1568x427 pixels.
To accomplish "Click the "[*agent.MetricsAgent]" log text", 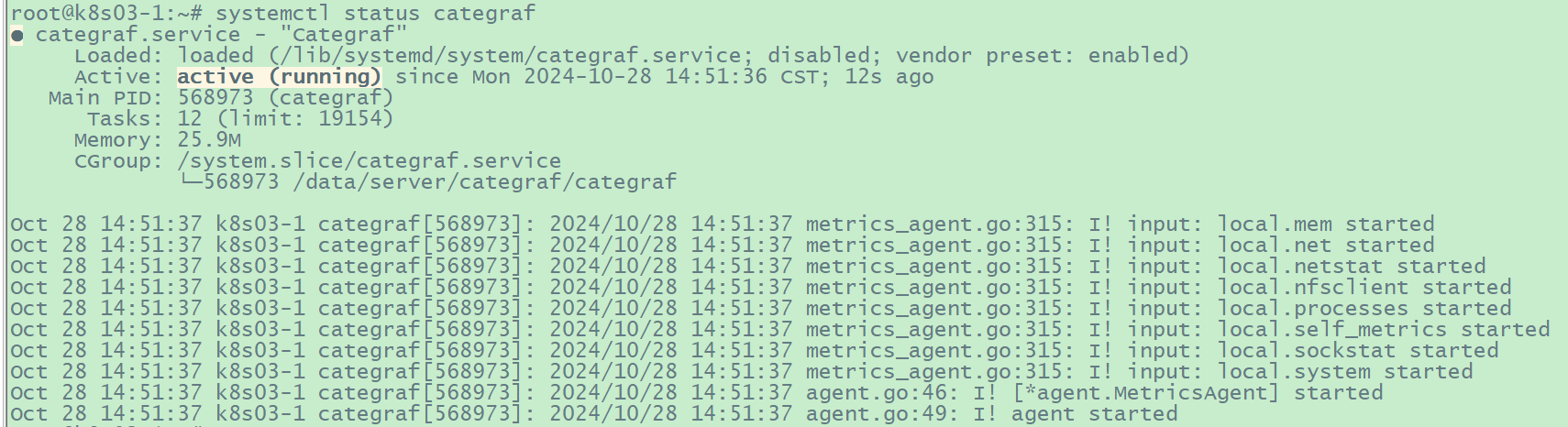I will pyautogui.click(x=1145, y=393).
